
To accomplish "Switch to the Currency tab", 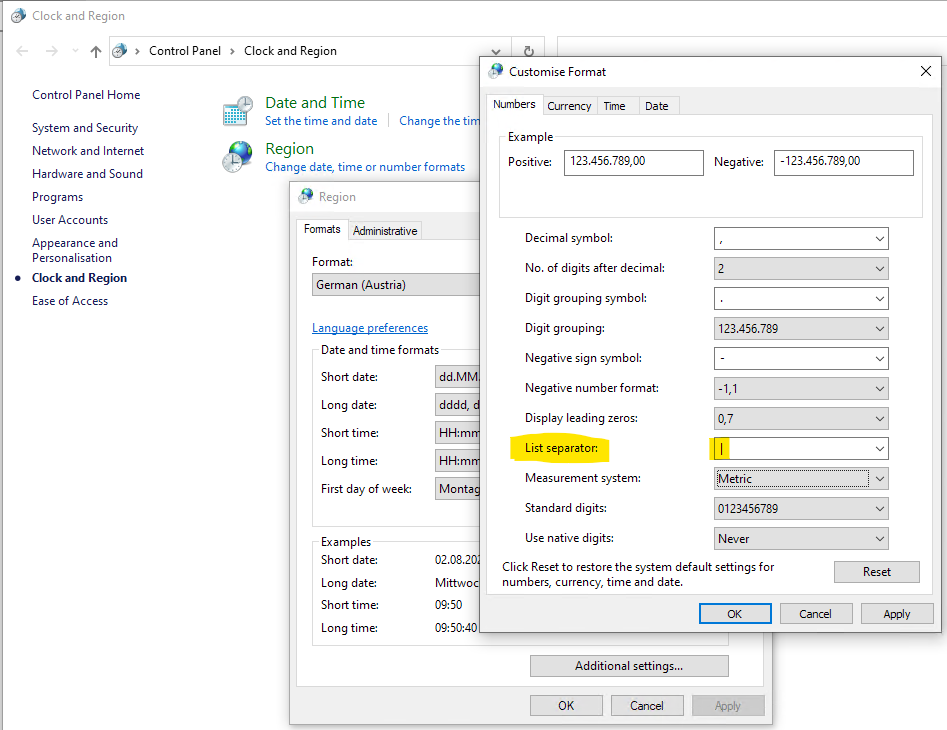I will pos(569,106).
